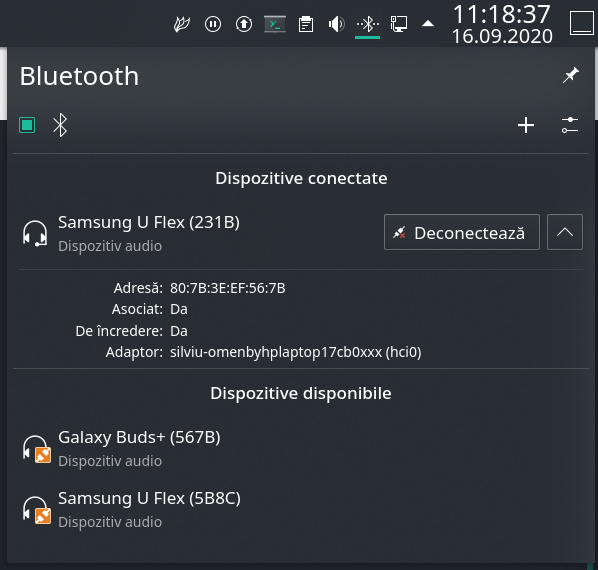Click the show desktop panel icon

pyautogui.click(x=581, y=23)
